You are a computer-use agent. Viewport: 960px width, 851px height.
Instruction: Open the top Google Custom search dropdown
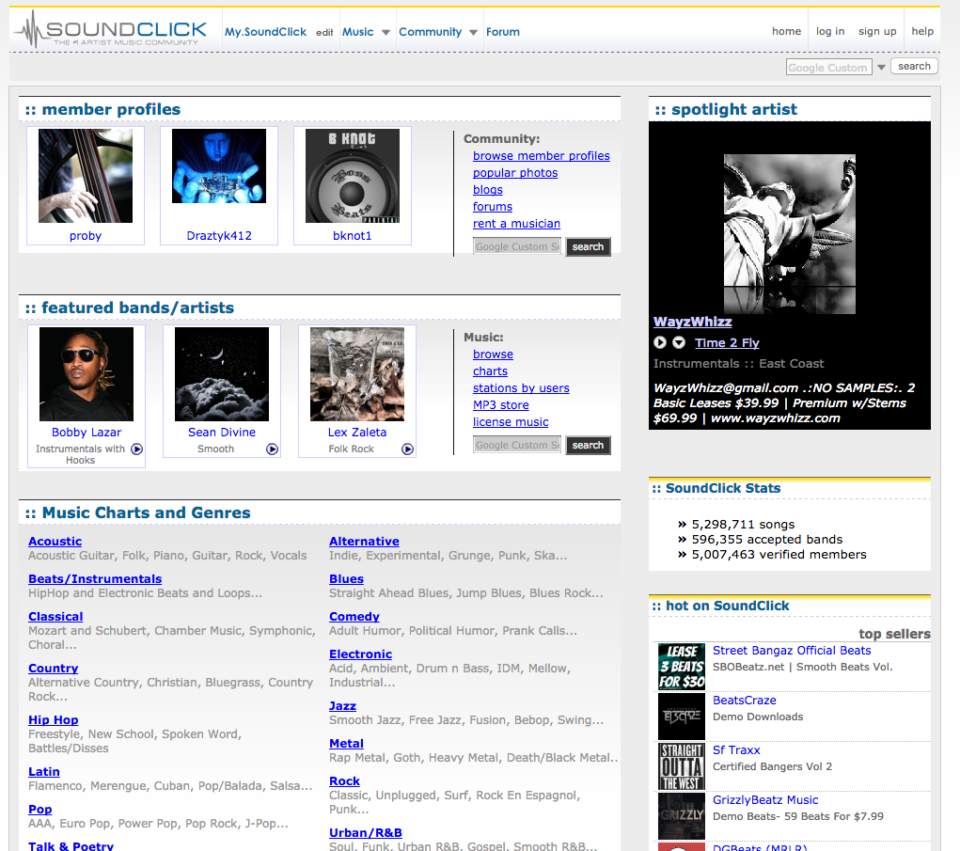881,68
